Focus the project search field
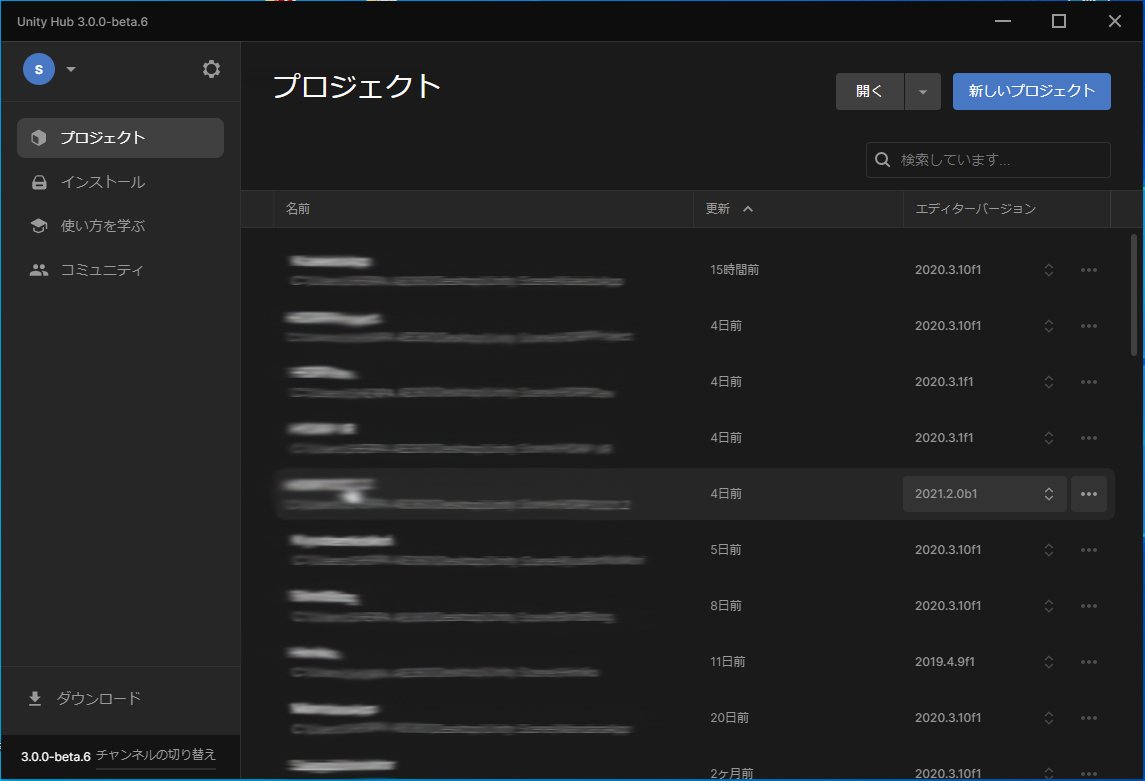This screenshot has height=781, width=1145. click(988, 160)
